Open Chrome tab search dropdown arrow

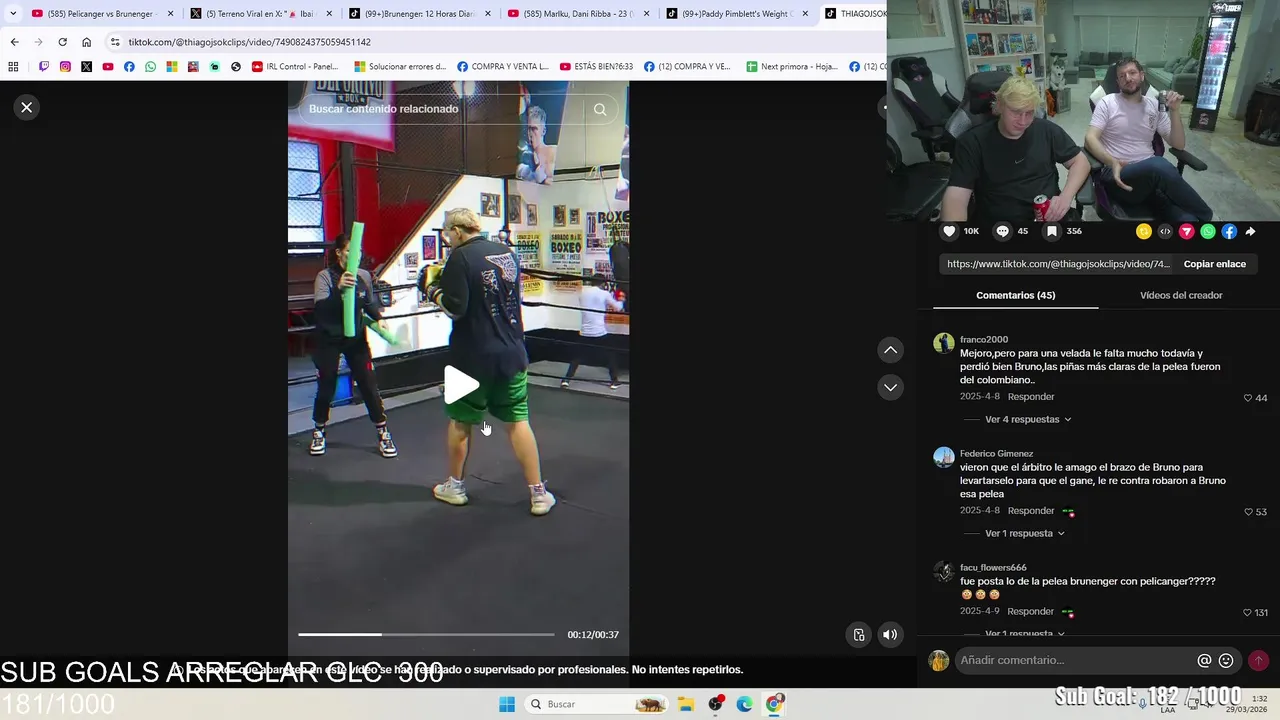[x=13, y=14]
